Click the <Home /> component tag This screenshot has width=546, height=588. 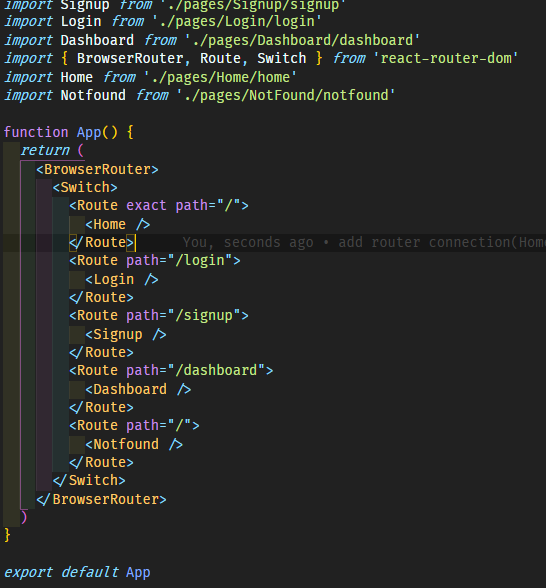coord(118,224)
